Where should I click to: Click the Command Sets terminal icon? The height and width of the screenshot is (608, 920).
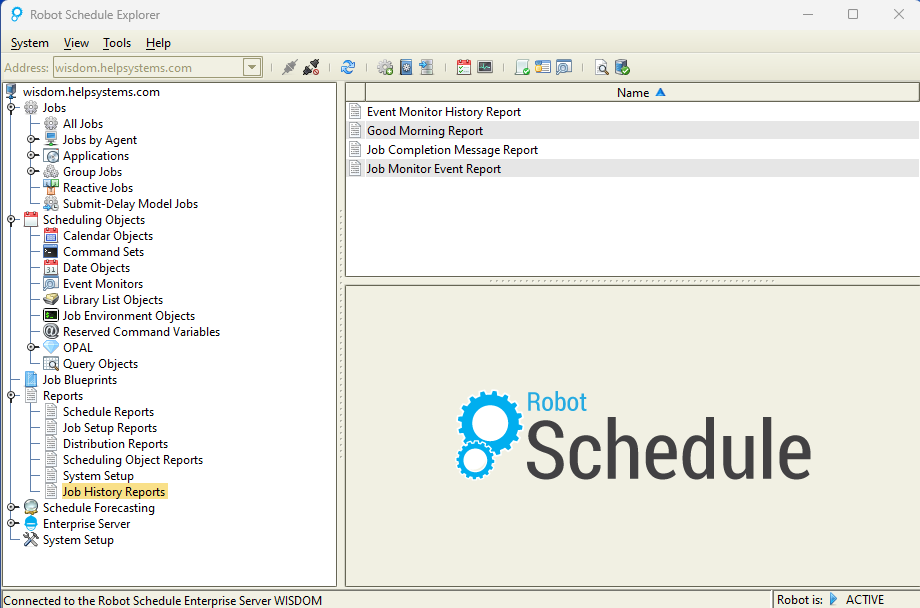[51, 252]
